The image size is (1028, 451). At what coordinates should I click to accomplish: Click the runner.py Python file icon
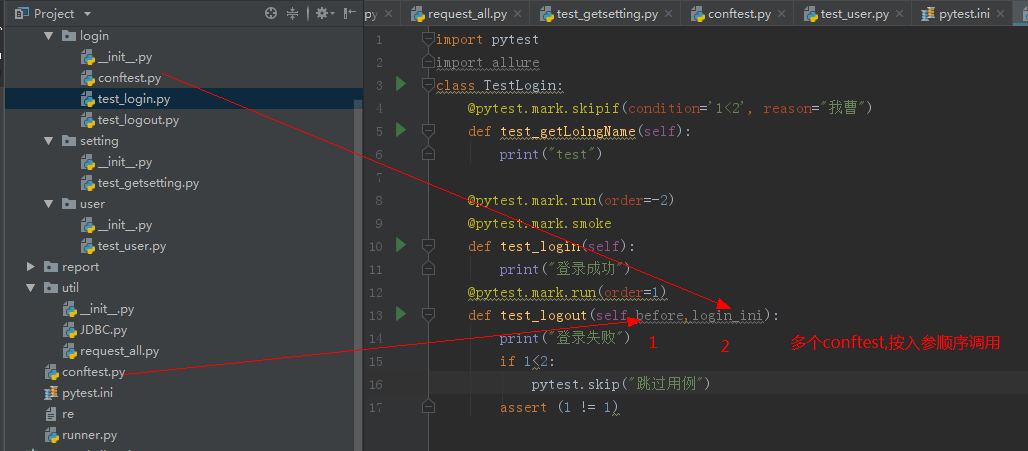click(x=51, y=435)
